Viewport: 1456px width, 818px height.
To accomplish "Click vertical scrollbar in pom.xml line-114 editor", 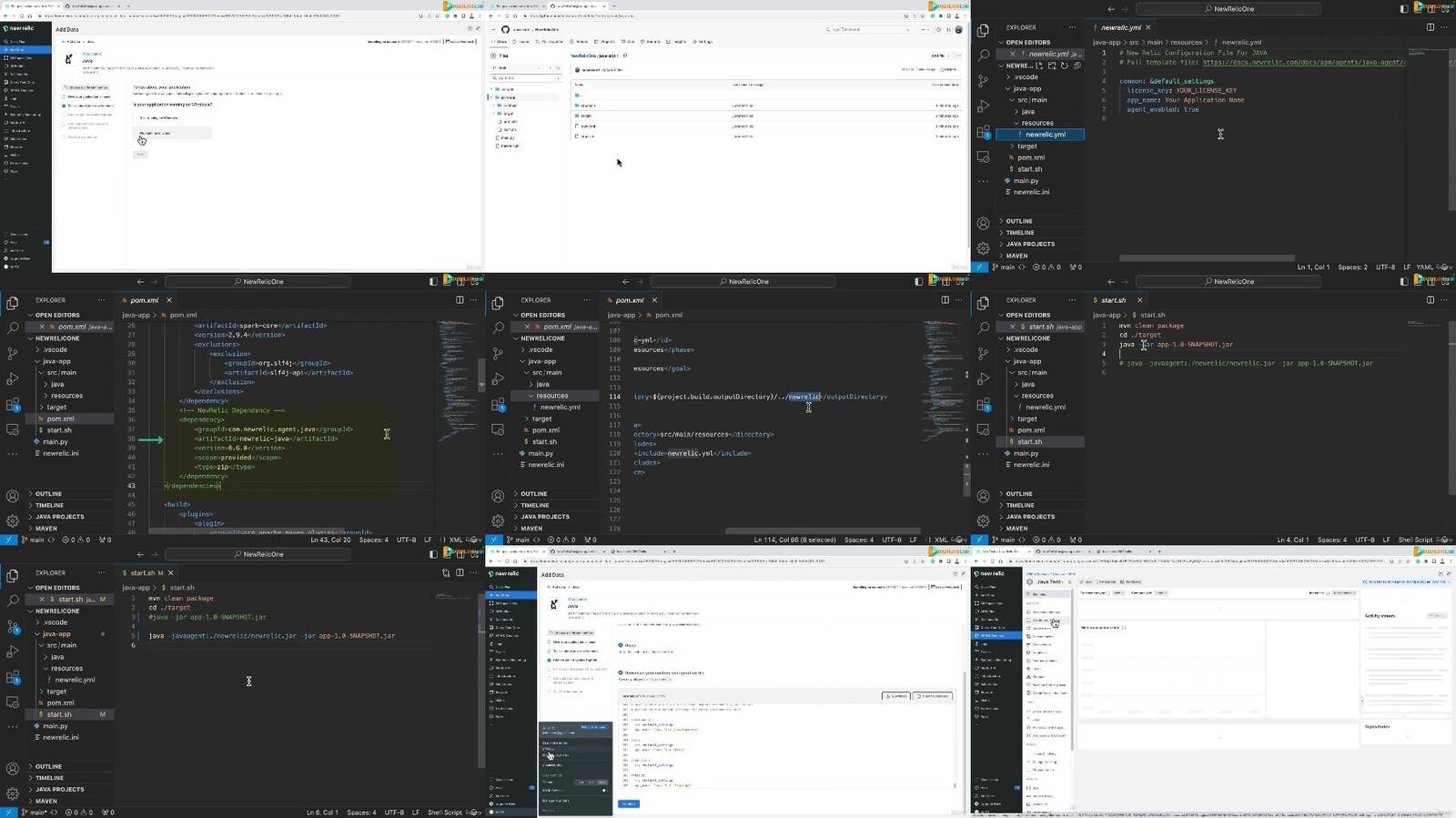I will [966, 480].
